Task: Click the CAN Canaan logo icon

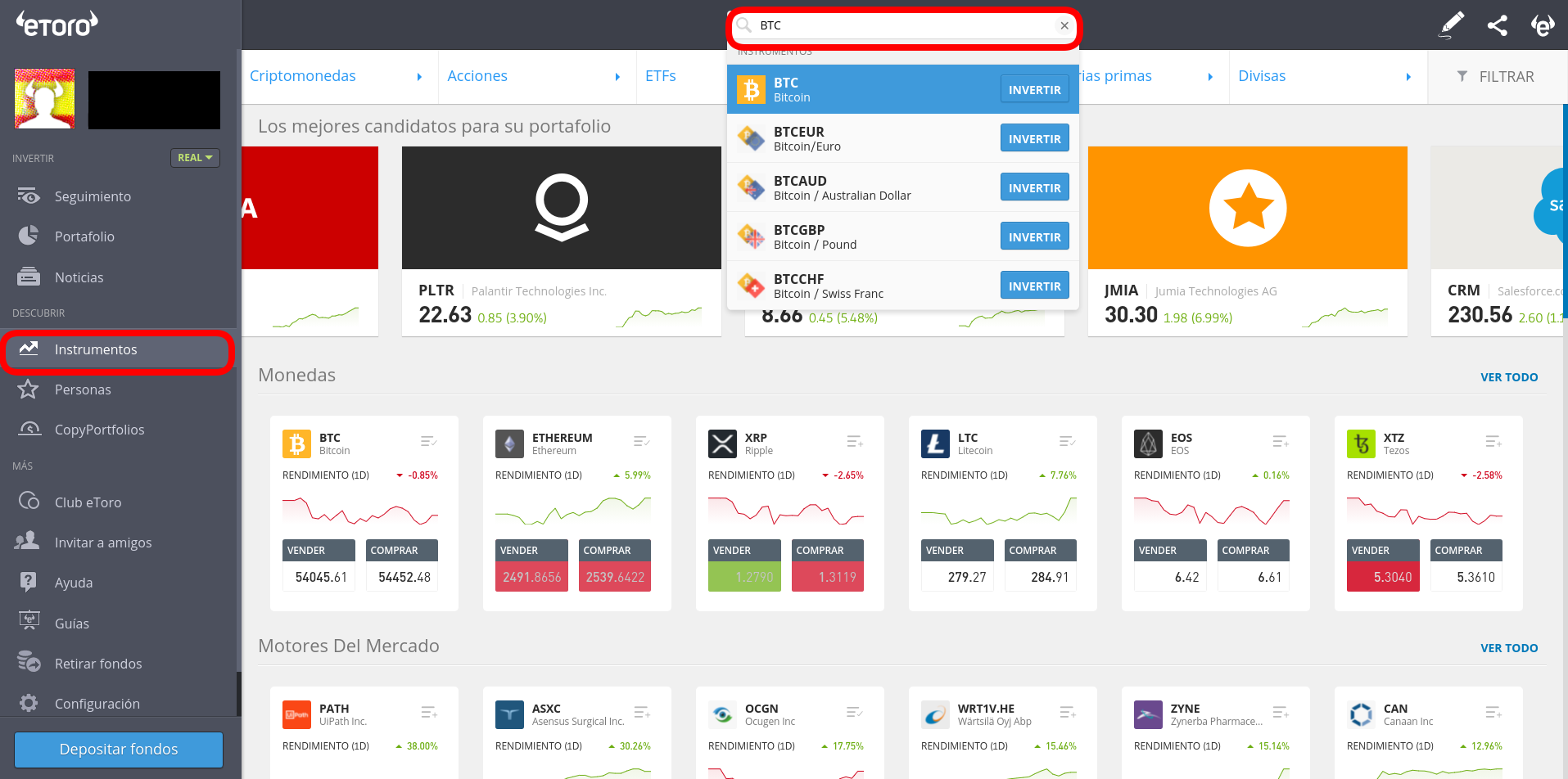Action: [1361, 715]
